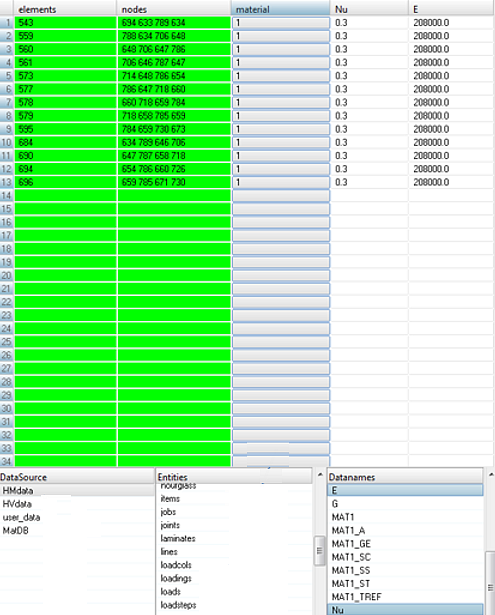
Task: Choose HVdata in DataSource list
Action: coord(17,504)
